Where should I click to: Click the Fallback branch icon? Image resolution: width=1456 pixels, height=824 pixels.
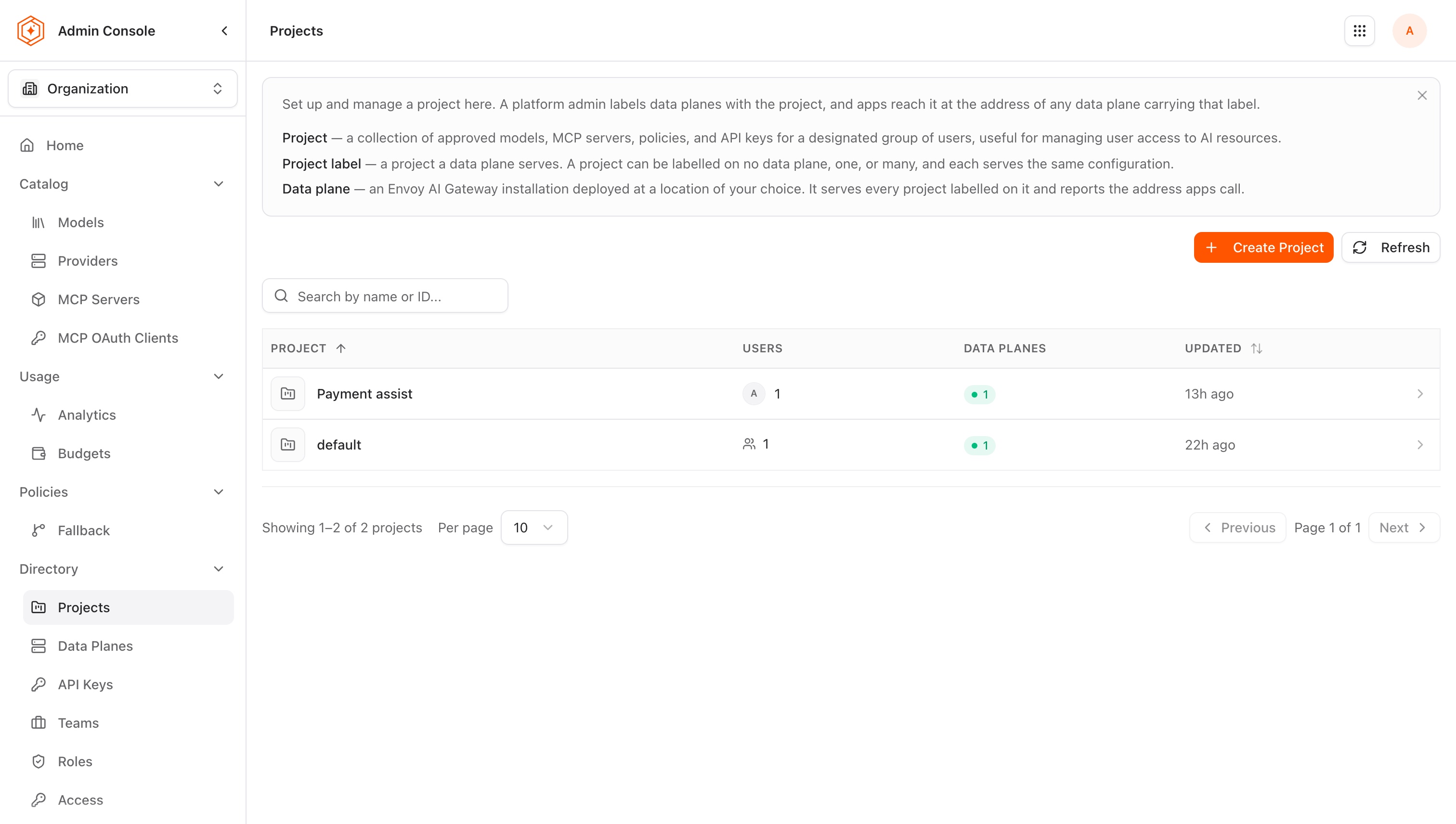pos(39,530)
